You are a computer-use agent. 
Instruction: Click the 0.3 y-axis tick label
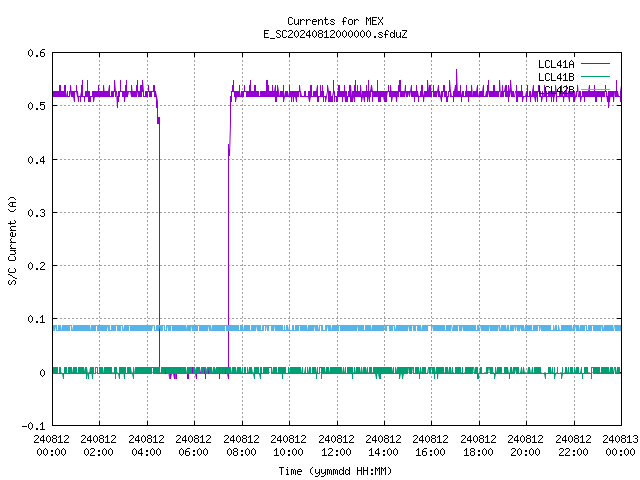36,213
